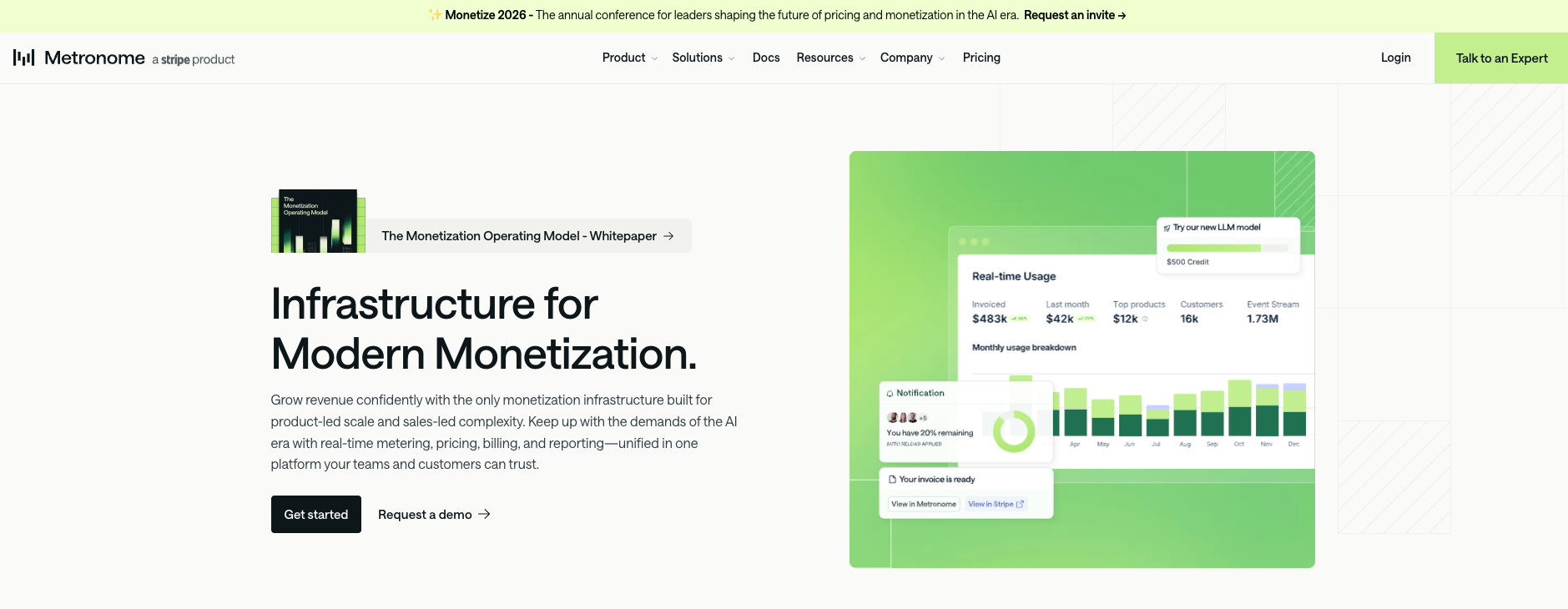This screenshot has width=1568, height=609.
Task: Click the Customers 16k value
Action: click(1189, 319)
